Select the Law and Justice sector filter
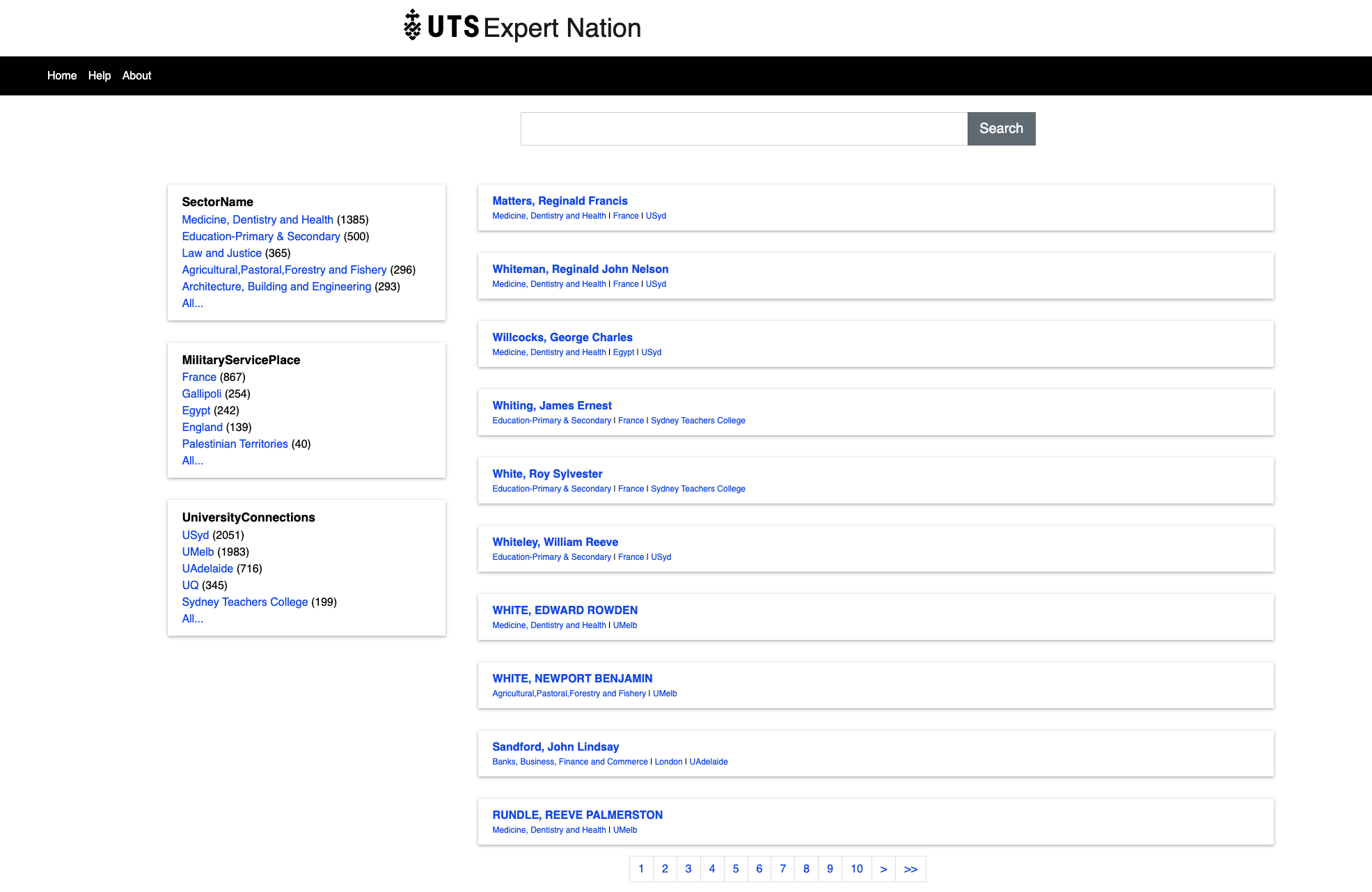This screenshot has height=892, width=1372. pos(221,253)
